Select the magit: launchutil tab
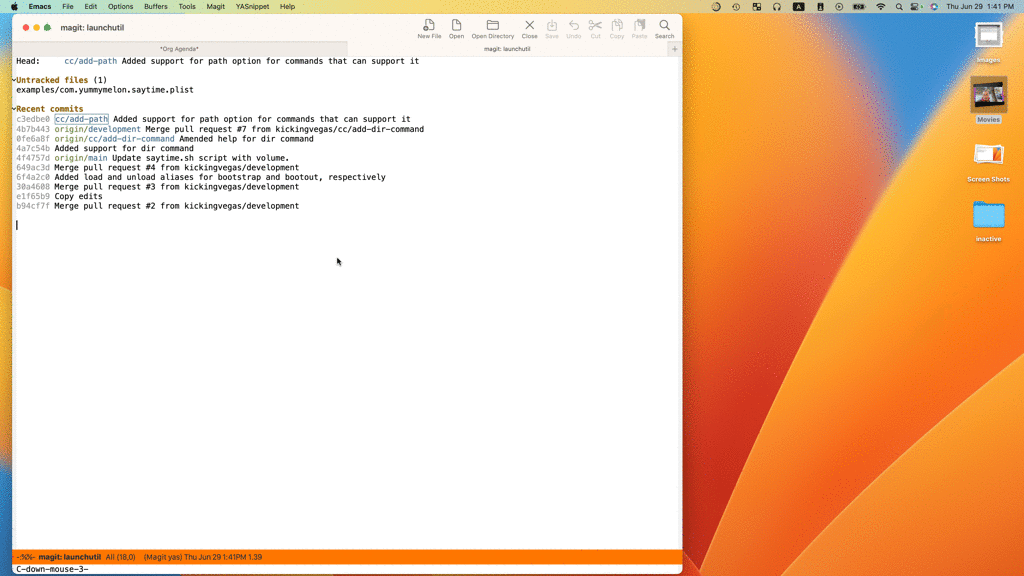This screenshot has width=1024, height=576. tap(507, 49)
